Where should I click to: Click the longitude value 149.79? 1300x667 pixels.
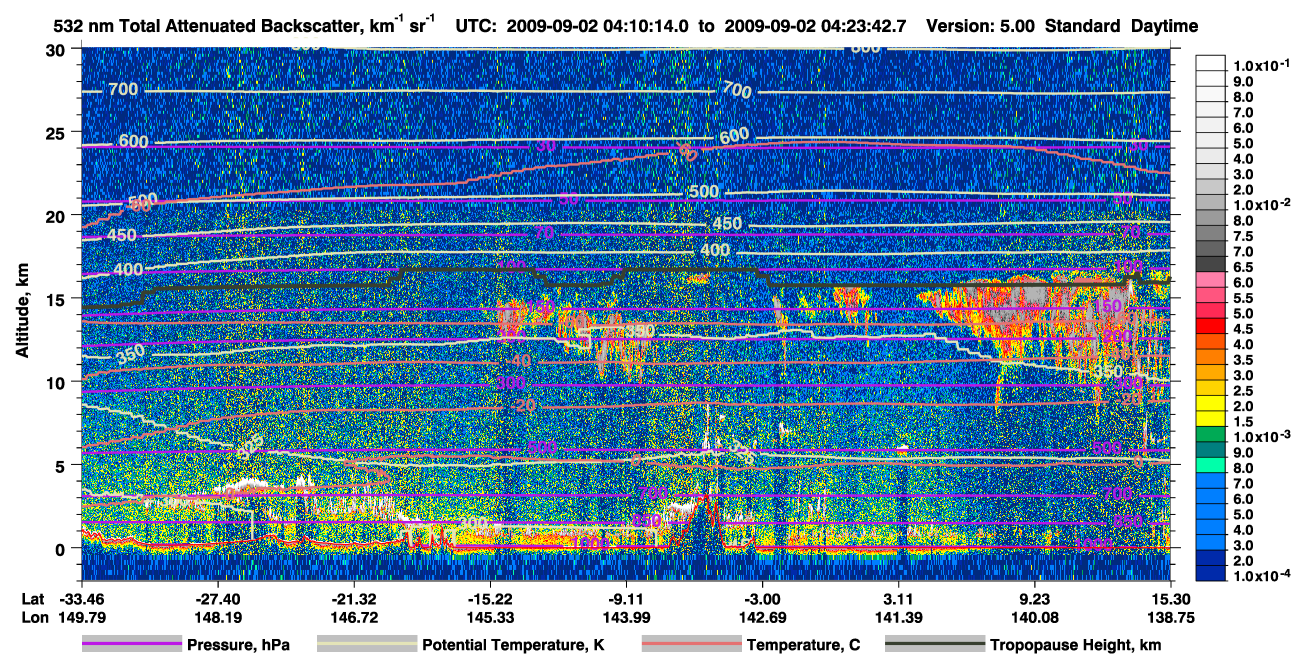tap(81, 618)
